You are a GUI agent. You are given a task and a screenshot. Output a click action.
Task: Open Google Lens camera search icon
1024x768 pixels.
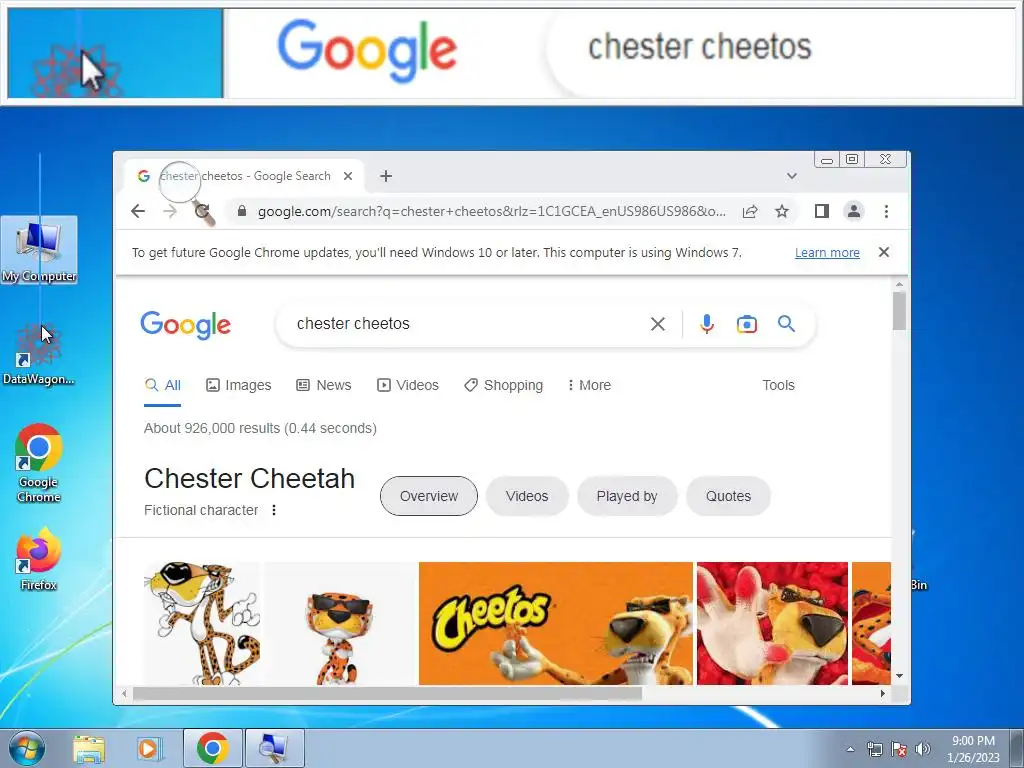click(746, 324)
